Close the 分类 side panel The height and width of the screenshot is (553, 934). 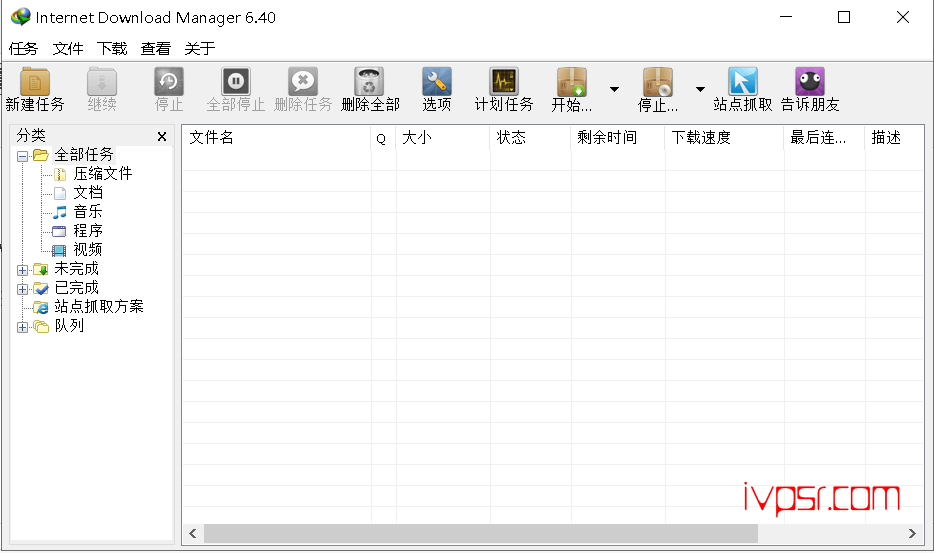(161, 136)
